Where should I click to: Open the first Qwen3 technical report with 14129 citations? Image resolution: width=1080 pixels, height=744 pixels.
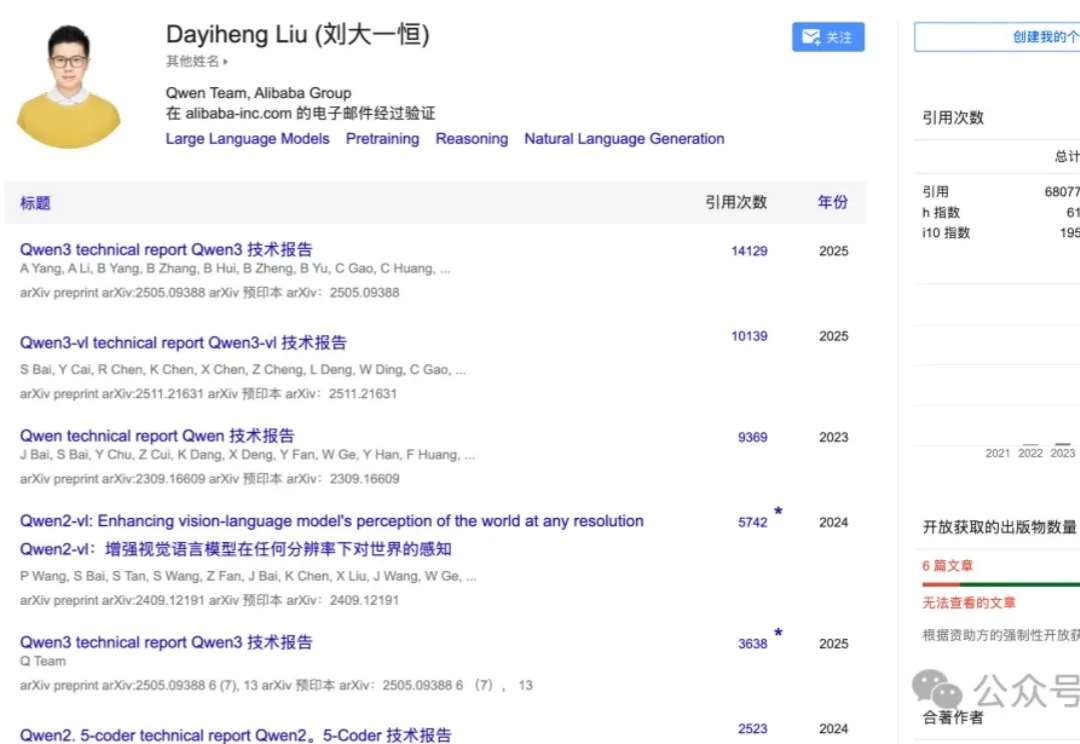pos(166,249)
